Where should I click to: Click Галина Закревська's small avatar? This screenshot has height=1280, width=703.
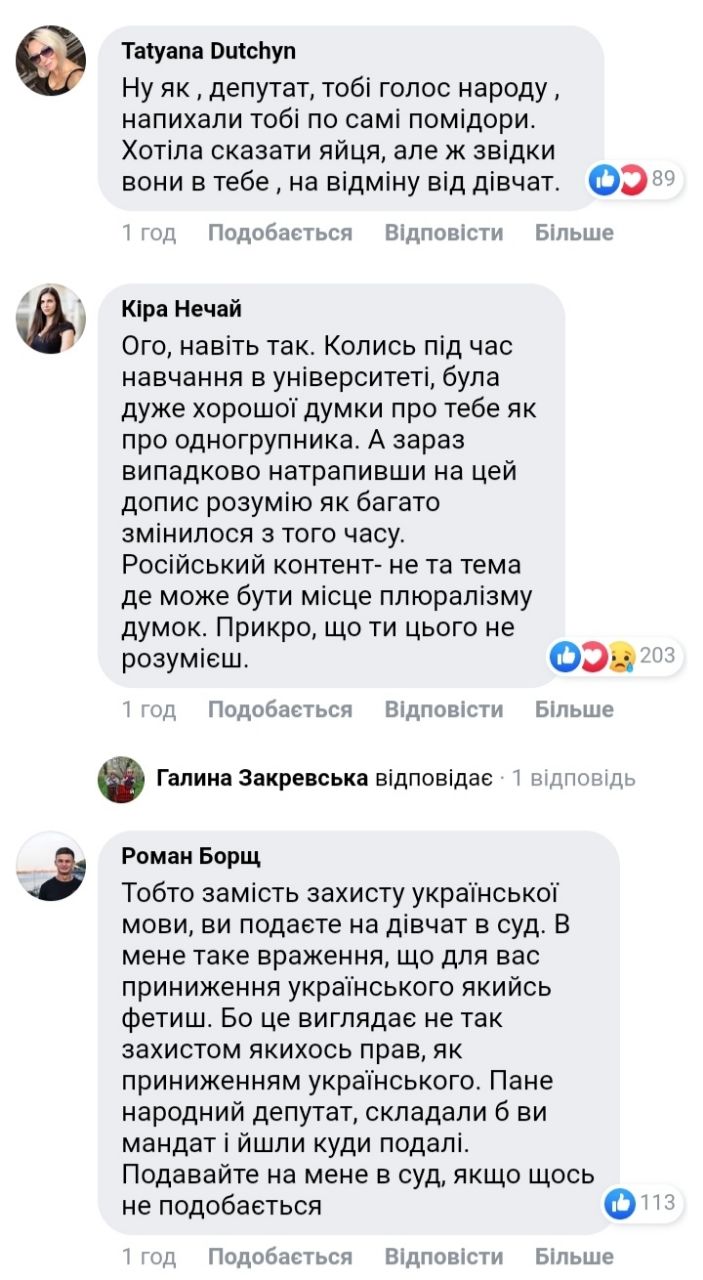click(121, 779)
